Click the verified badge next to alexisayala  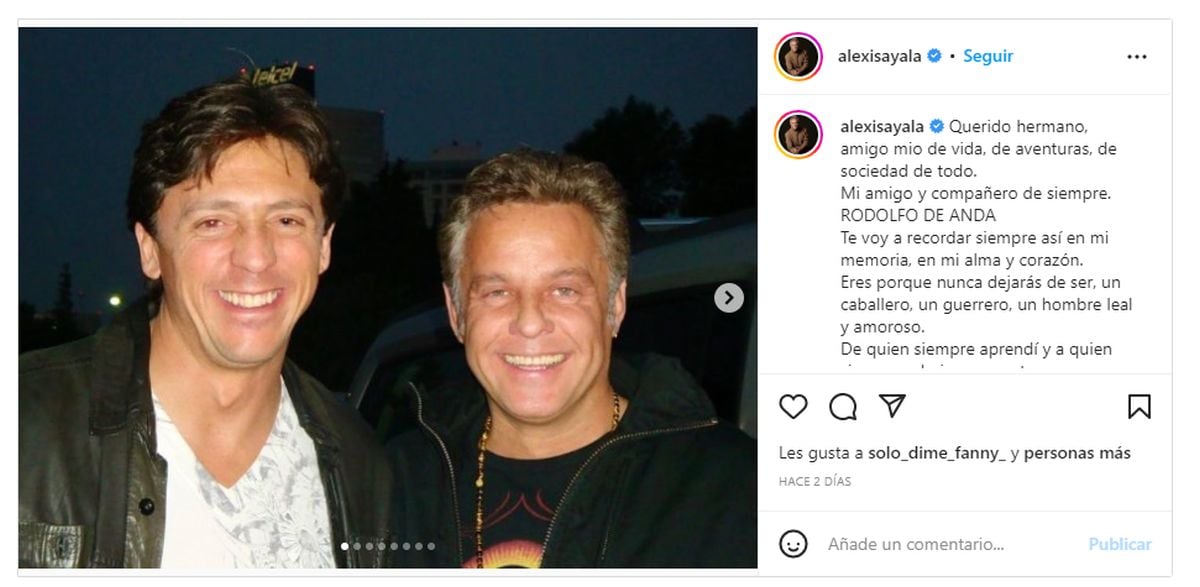933,57
